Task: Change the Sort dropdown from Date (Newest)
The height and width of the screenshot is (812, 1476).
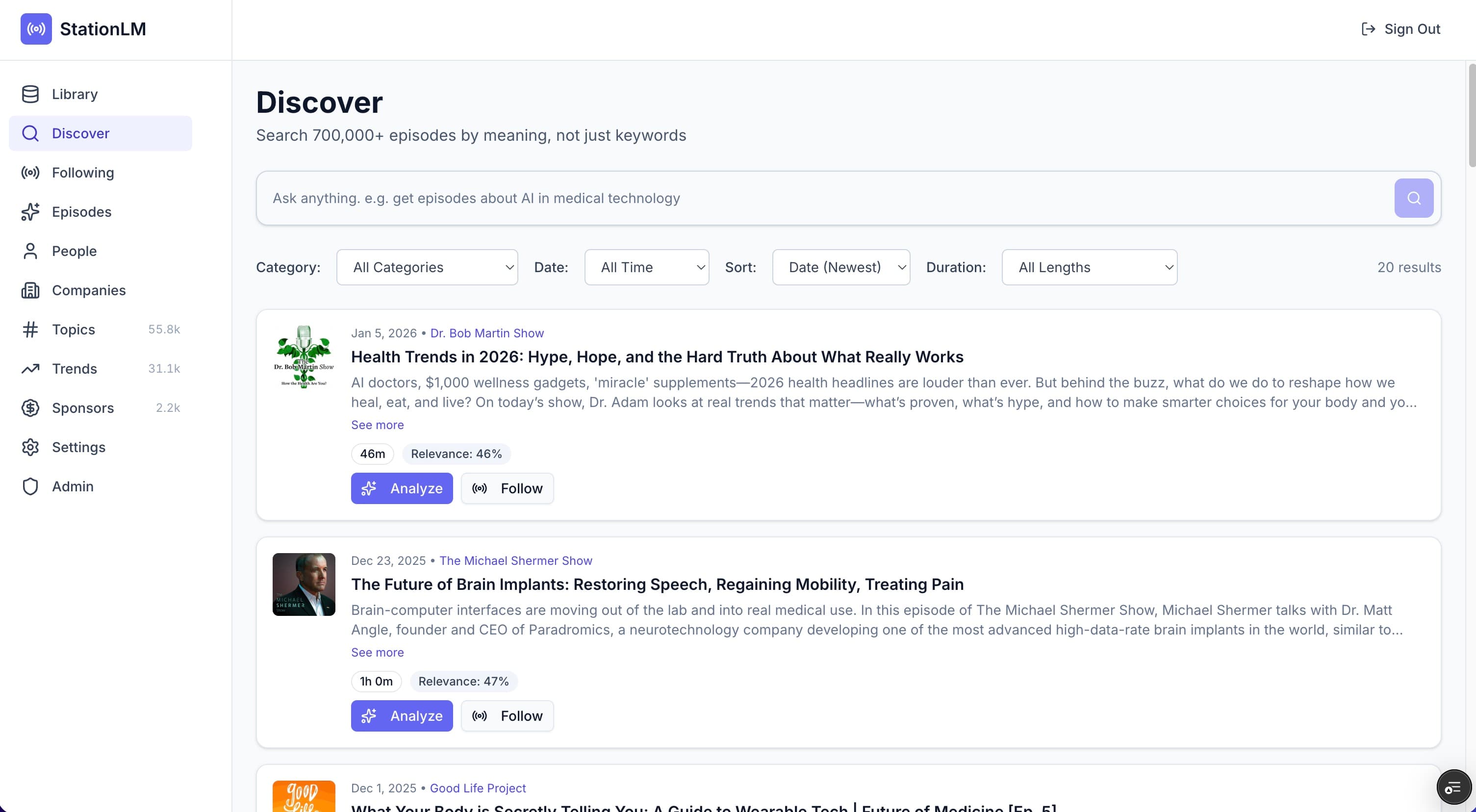Action: click(840, 267)
